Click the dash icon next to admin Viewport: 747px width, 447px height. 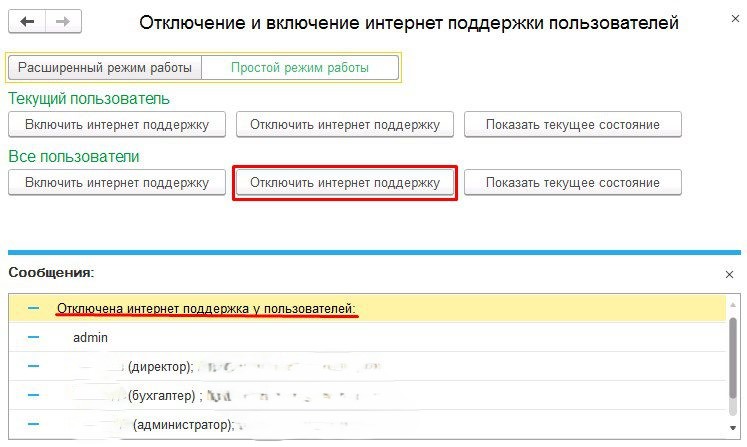(33, 338)
